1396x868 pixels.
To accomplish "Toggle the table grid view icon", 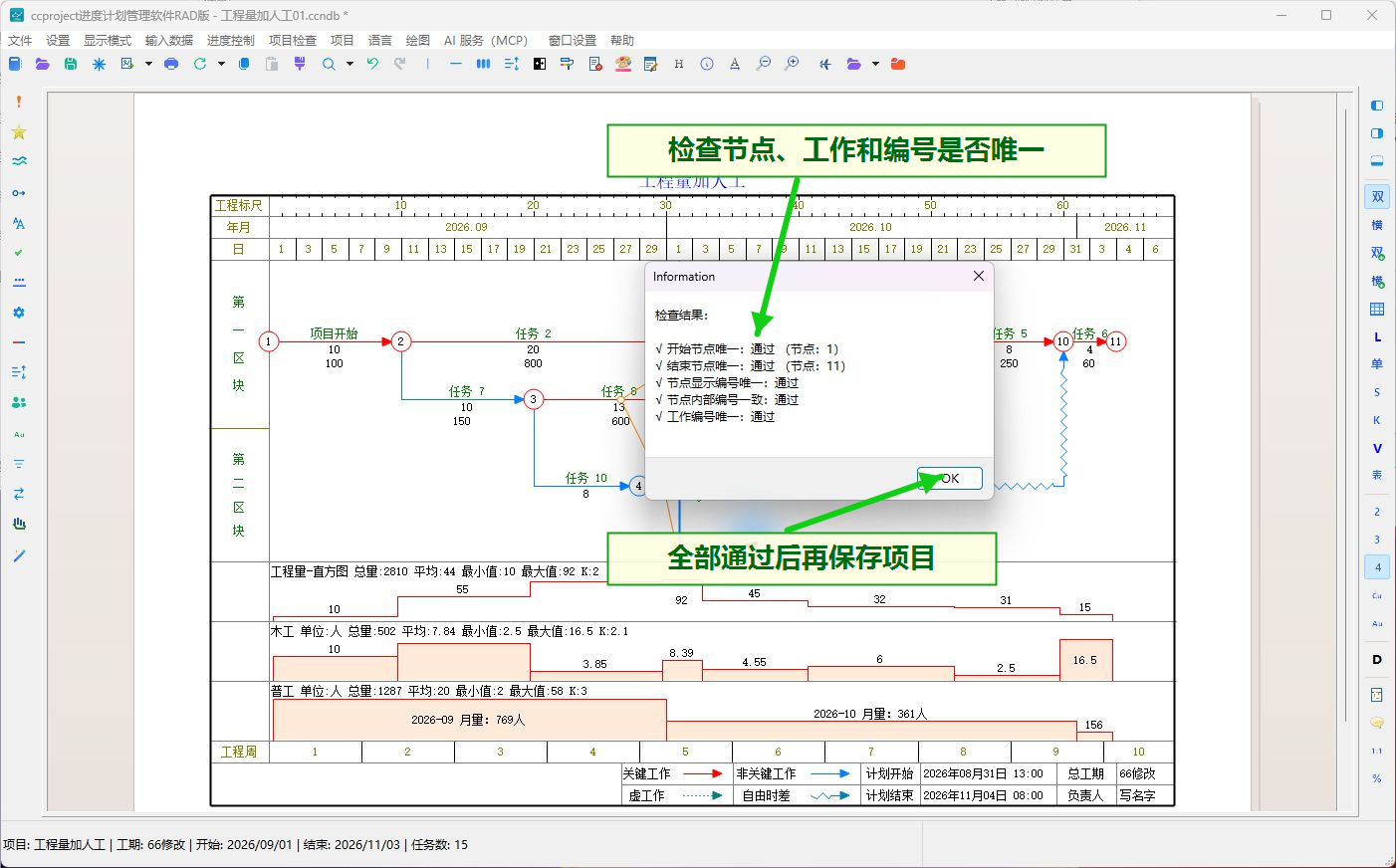I will click(x=1377, y=310).
